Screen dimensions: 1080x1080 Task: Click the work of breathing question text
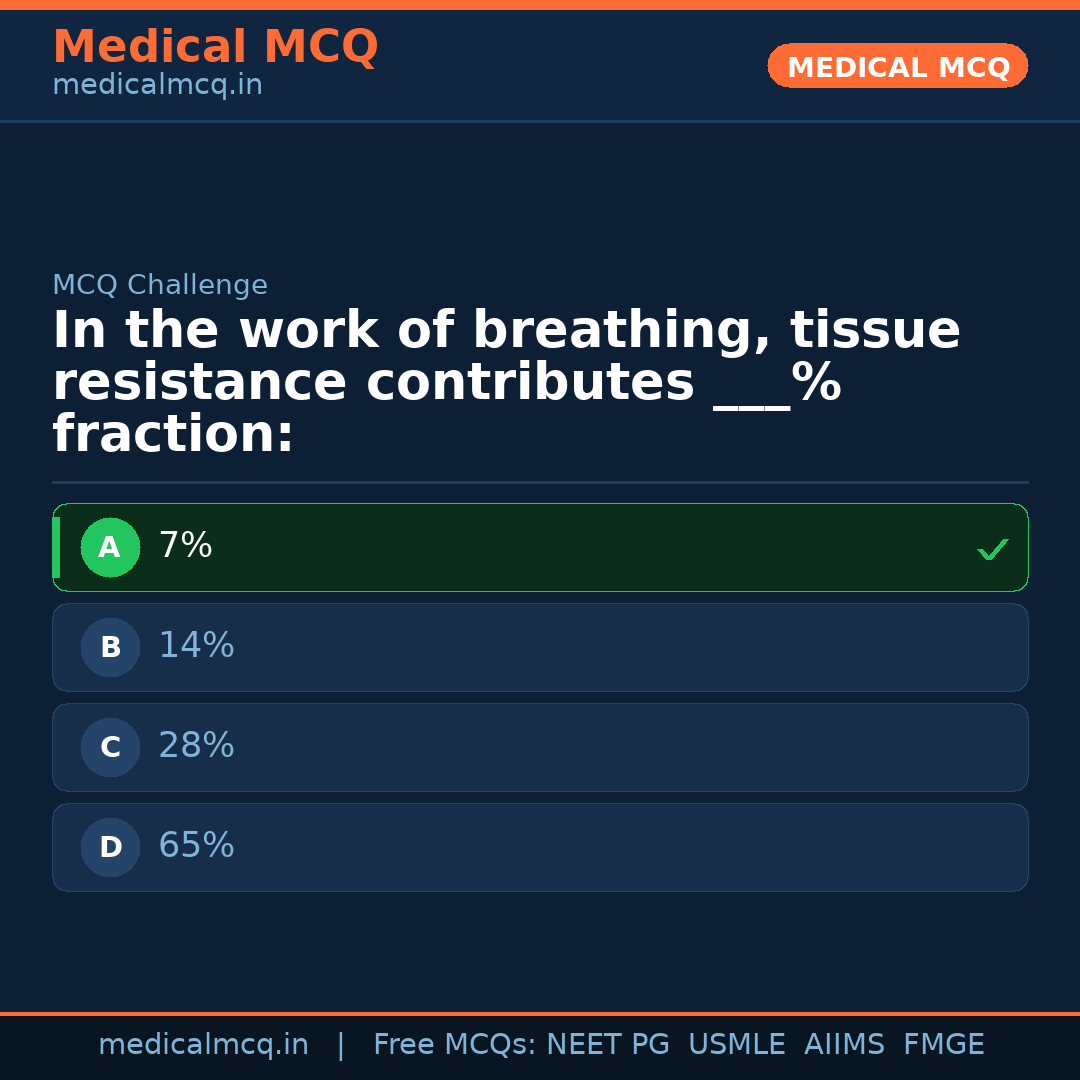(506, 383)
